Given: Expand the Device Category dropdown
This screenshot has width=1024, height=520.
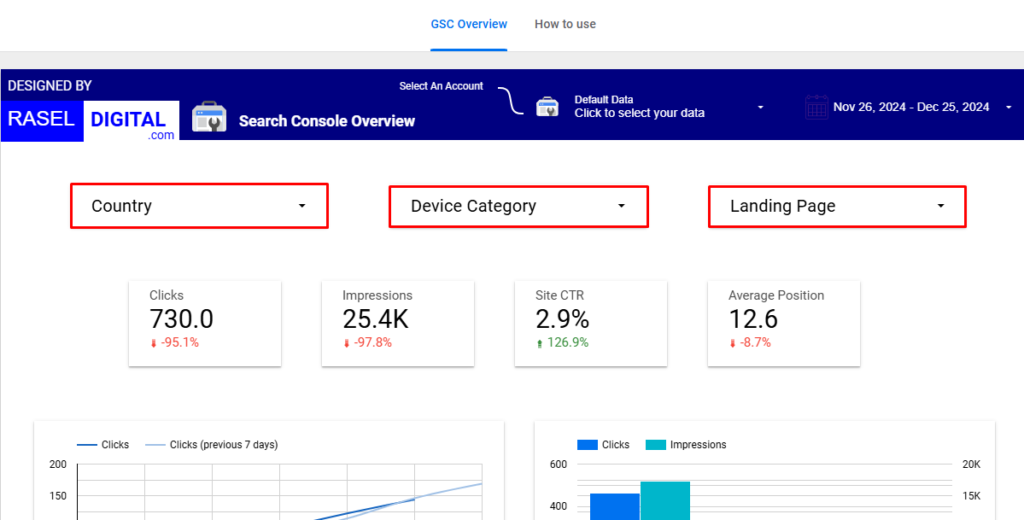Looking at the screenshot, I should [x=518, y=206].
